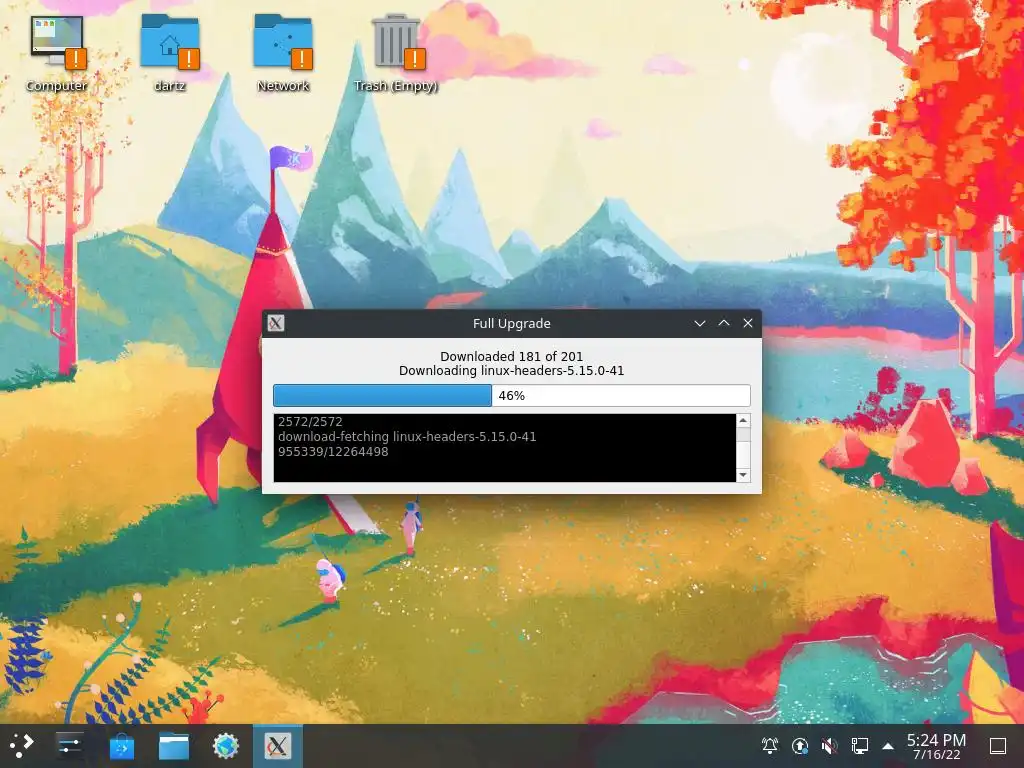The width and height of the screenshot is (1024, 768).
Task: Click the "Downloading linux-headers-5.15.0-41" status text
Action: (511, 371)
